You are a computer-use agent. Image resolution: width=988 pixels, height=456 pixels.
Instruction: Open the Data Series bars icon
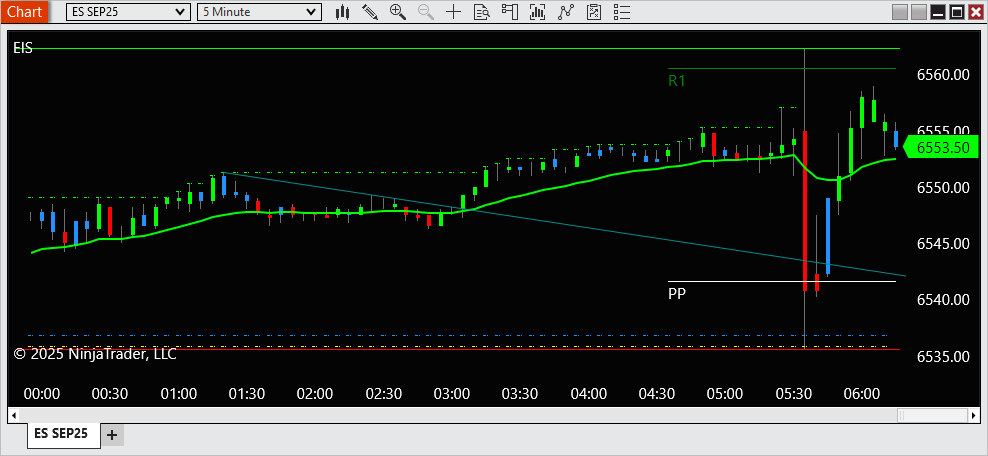point(537,11)
